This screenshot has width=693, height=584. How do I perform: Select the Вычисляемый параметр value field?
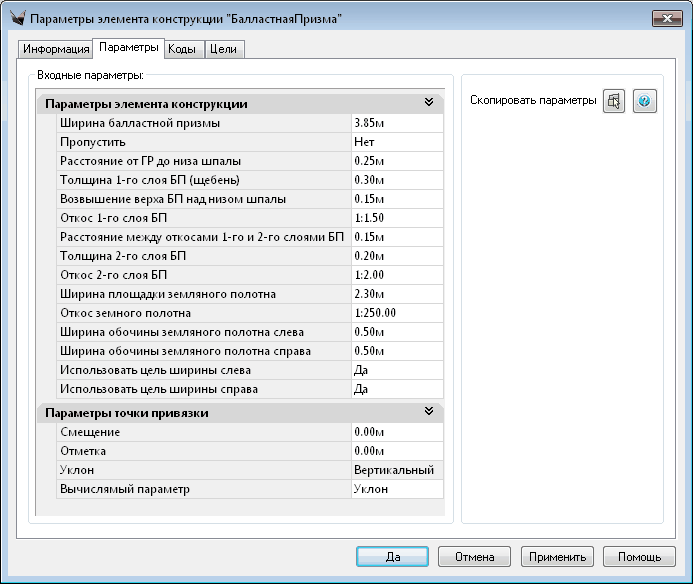(x=396, y=489)
